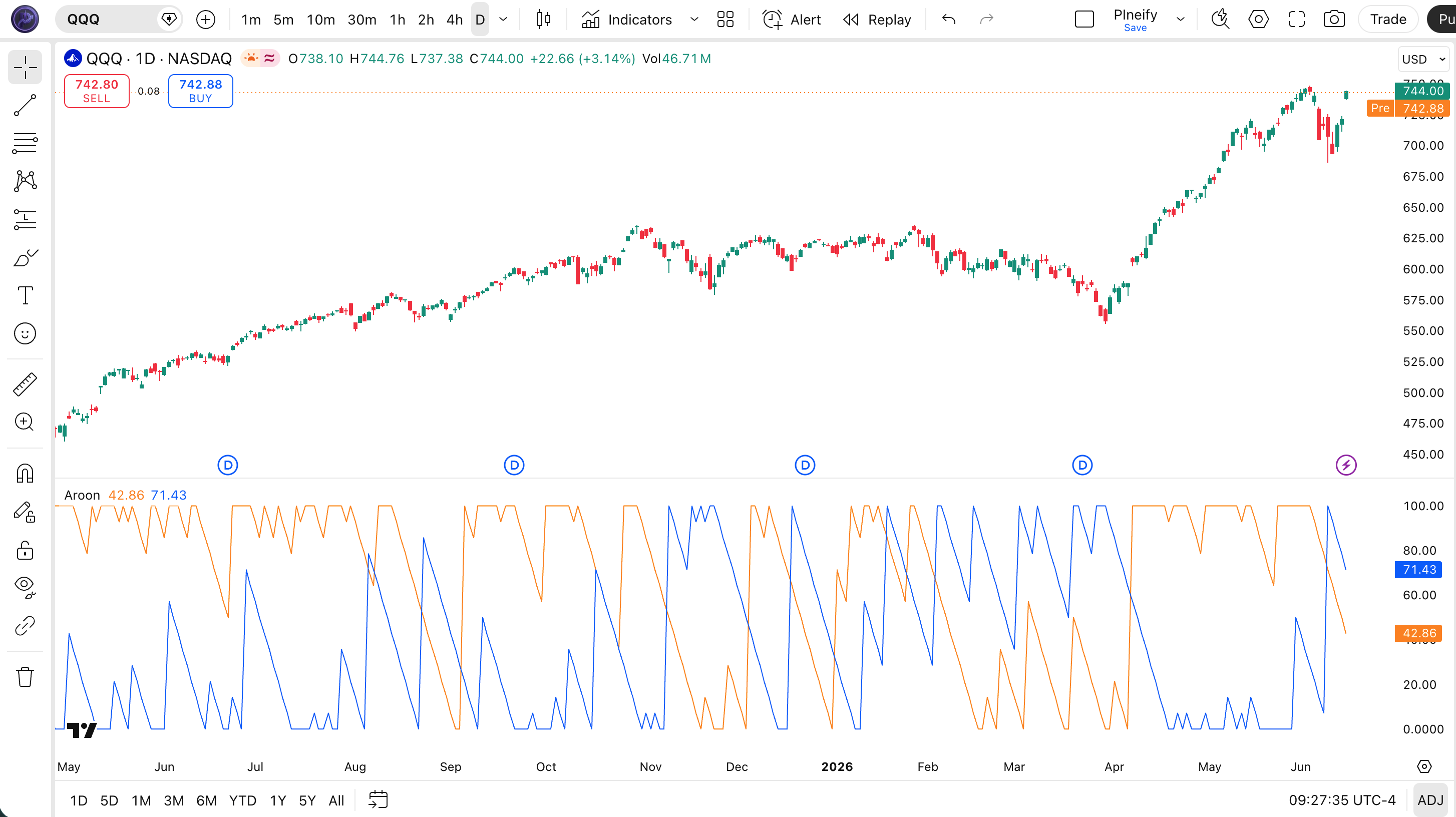Open the chart patterns tool
The width and height of the screenshot is (1456, 817).
coord(25,181)
